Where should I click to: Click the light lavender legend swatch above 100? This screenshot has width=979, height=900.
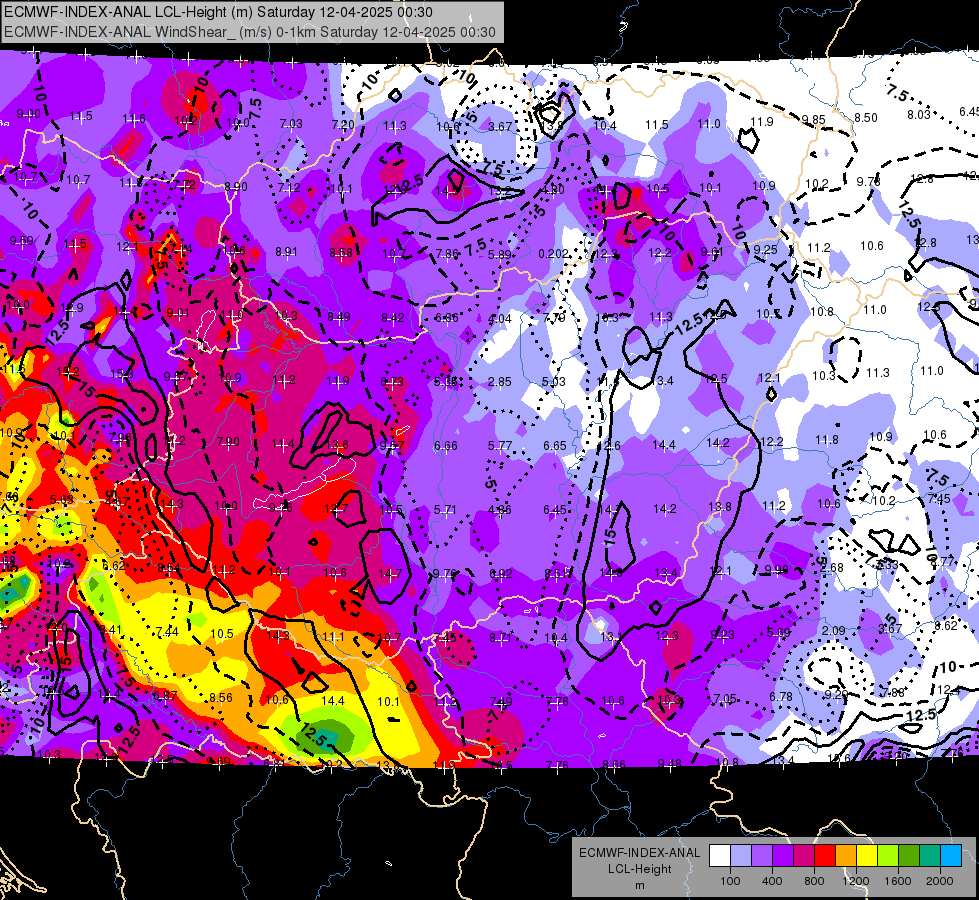741,856
